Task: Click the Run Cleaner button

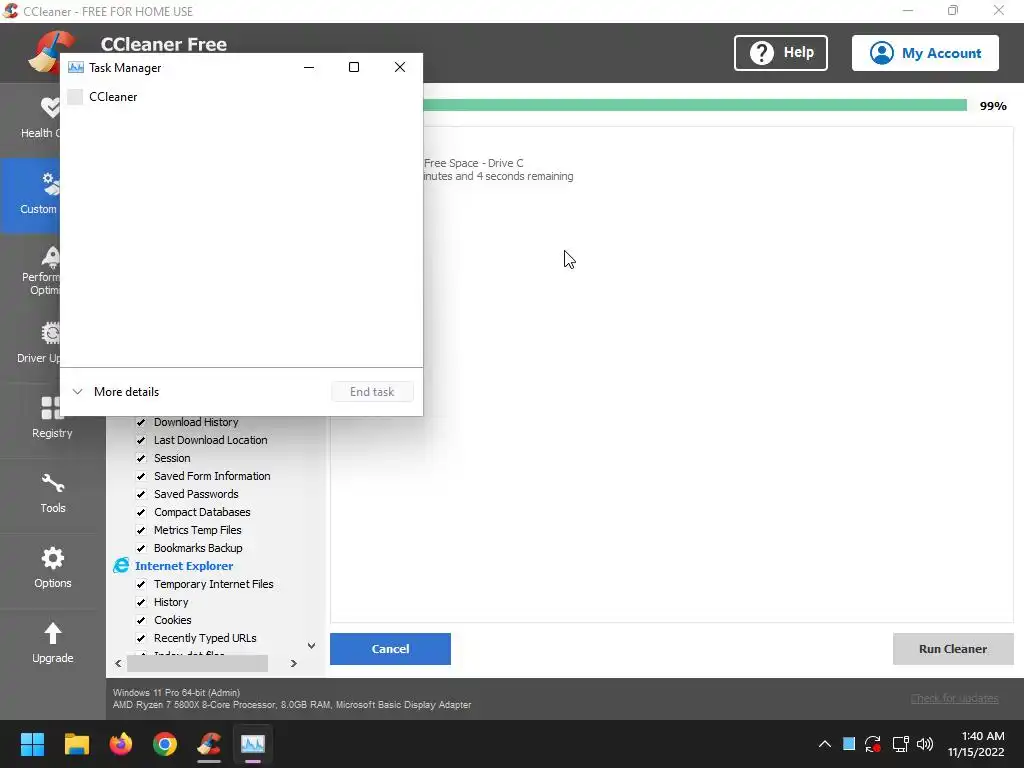Action: click(953, 648)
